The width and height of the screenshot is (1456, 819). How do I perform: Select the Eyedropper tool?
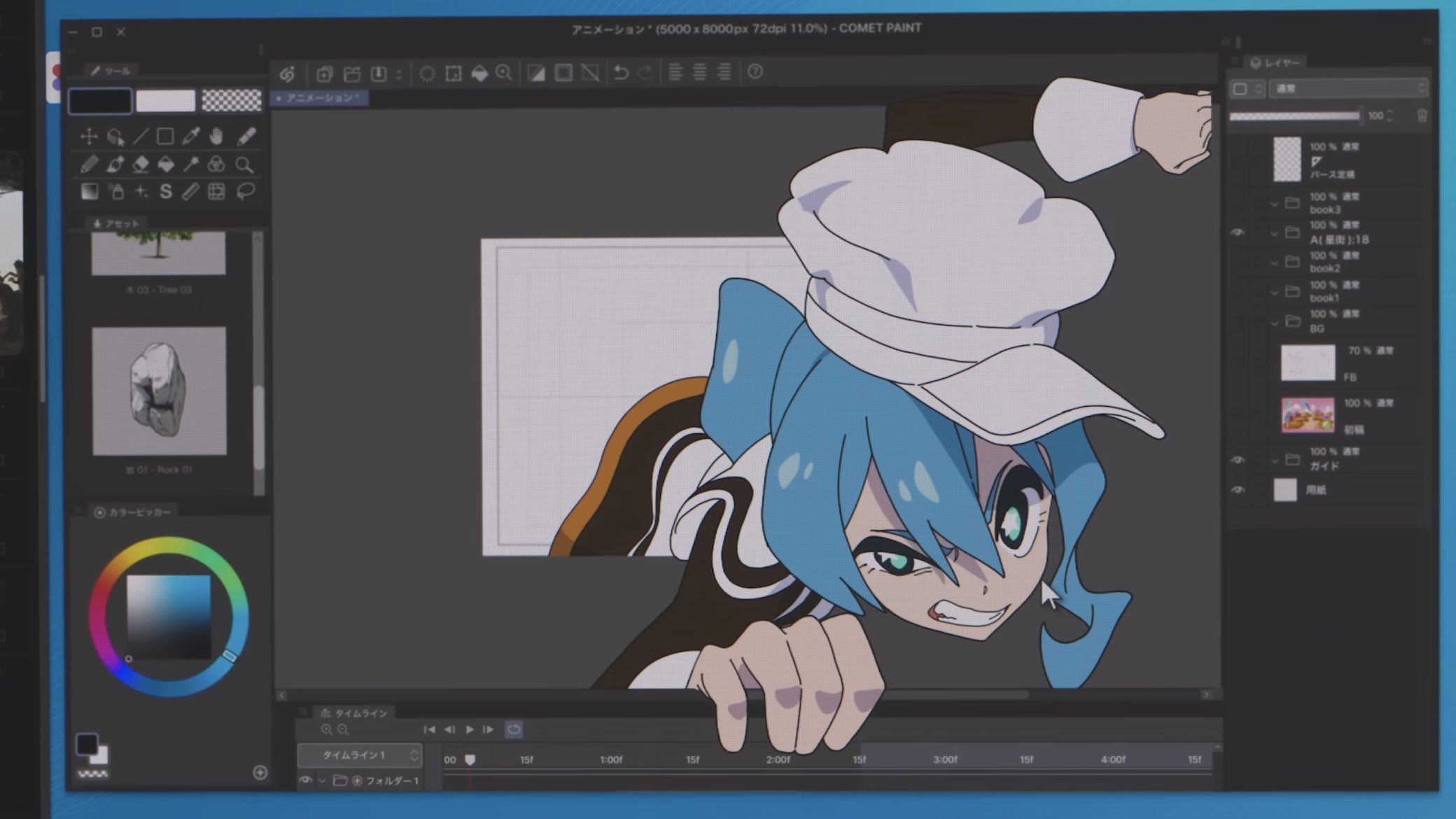190,136
